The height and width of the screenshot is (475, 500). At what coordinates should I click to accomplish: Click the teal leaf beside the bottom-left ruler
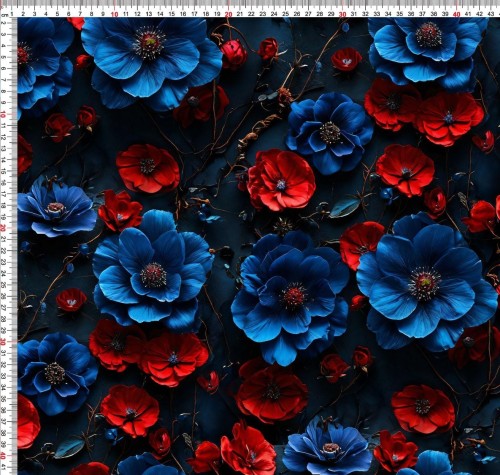point(69,448)
